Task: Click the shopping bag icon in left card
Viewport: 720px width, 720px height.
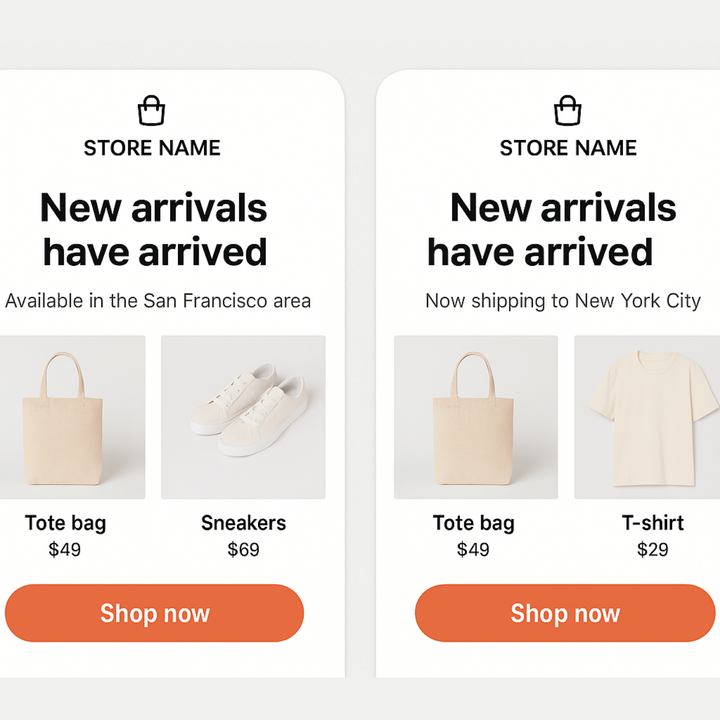Action: 152,110
